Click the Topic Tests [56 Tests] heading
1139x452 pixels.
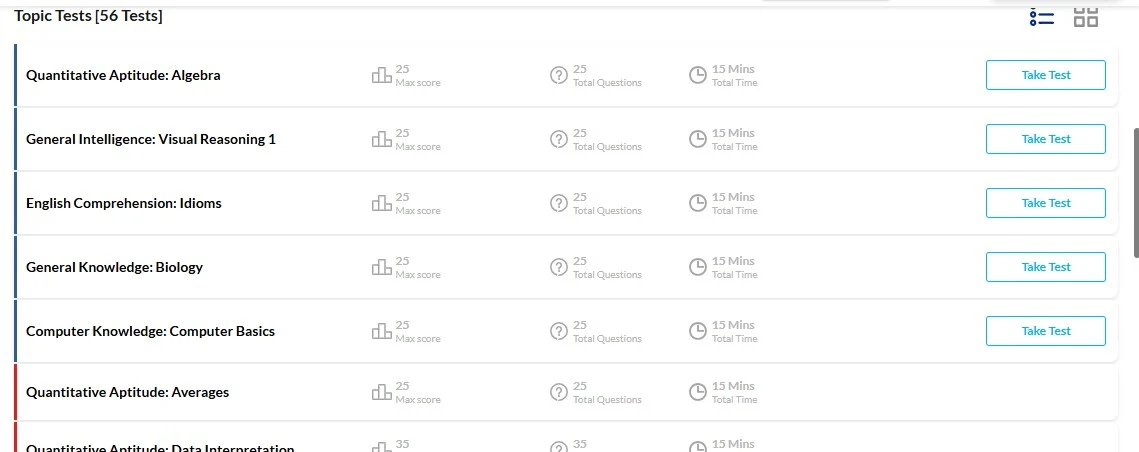(x=89, y=15)
